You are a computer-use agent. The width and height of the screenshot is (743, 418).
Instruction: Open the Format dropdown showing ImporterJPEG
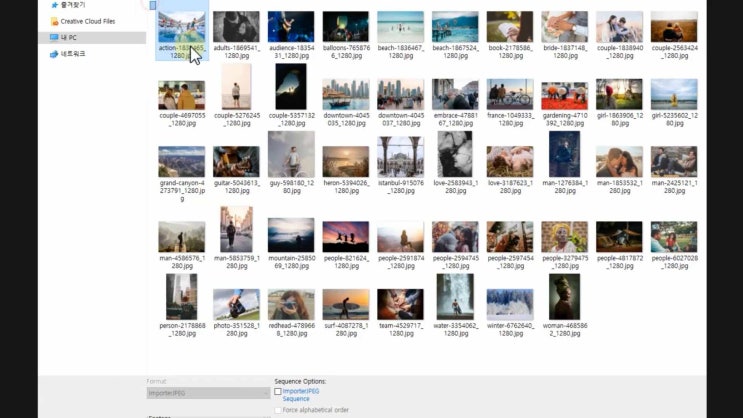coord(209,393)
